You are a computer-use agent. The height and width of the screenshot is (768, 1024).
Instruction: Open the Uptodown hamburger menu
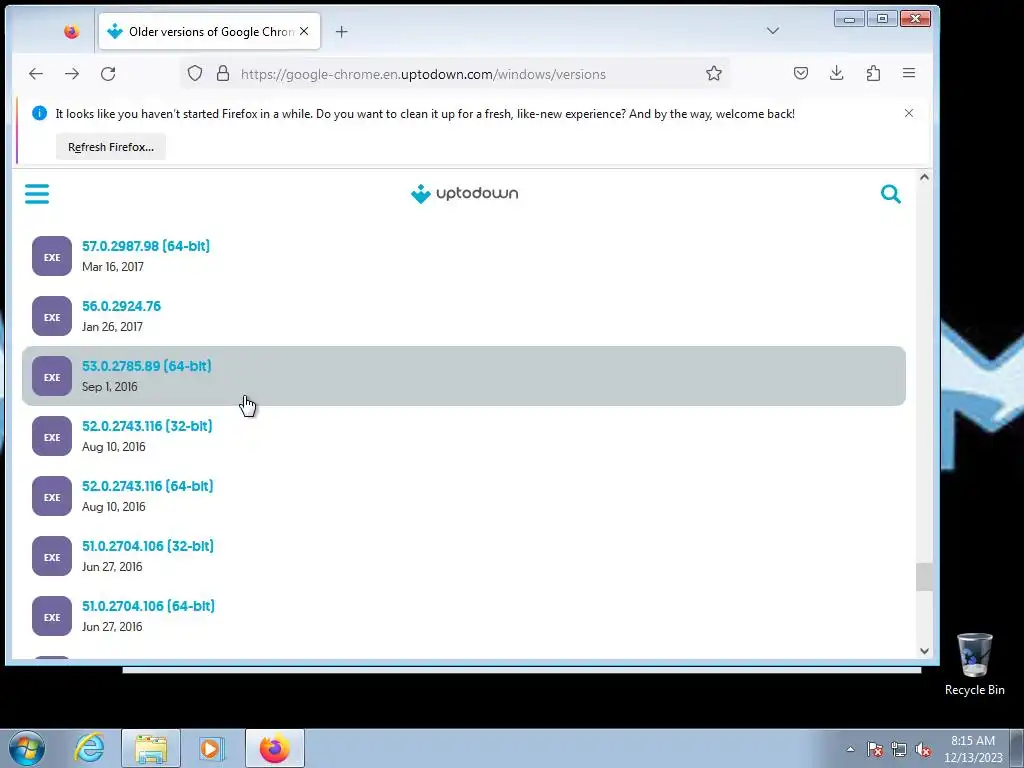tap(37, 194)
